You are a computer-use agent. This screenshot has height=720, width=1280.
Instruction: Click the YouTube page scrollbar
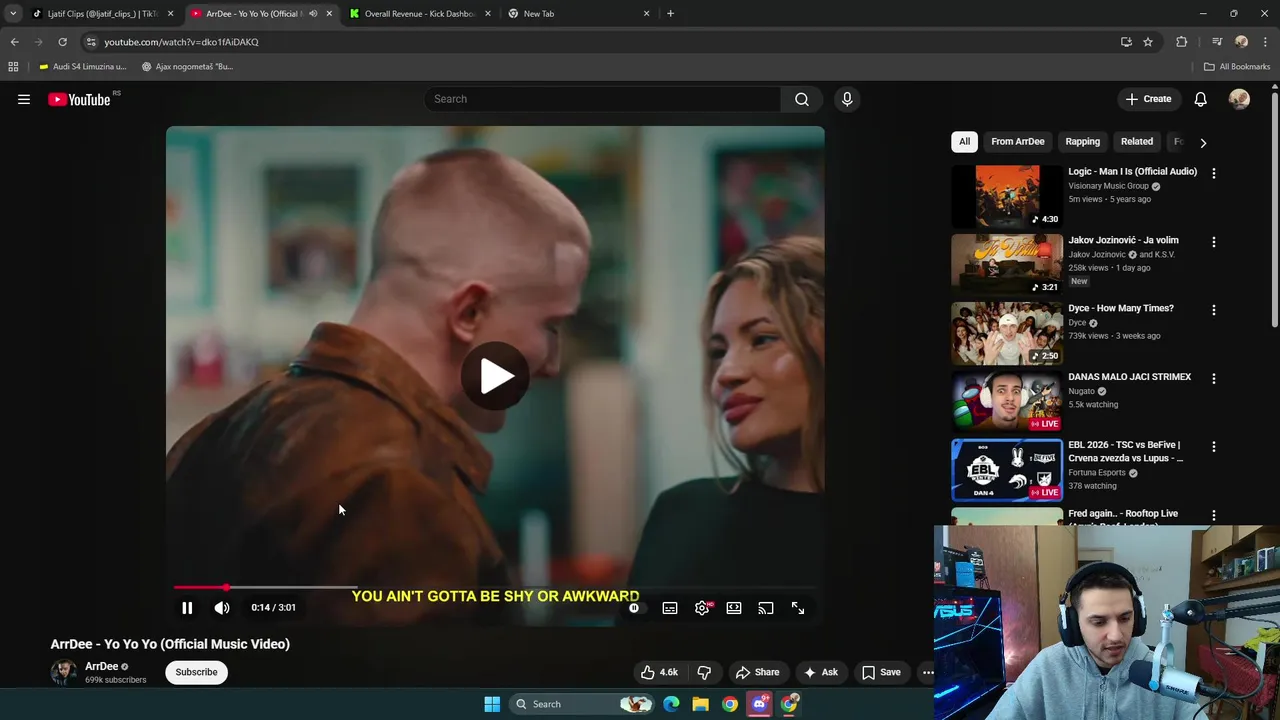pyautogui.click(x=1274, y=210)
